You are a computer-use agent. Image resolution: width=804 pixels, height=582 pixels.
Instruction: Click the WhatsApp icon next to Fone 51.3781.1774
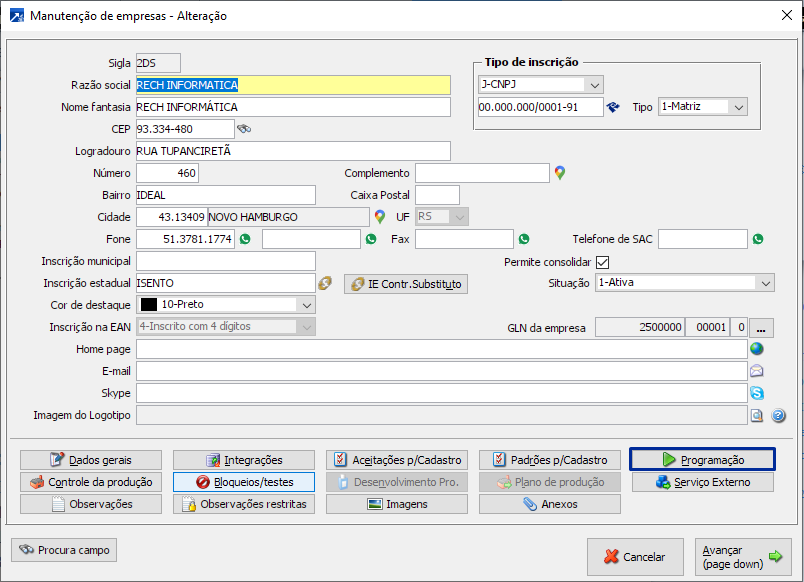click(244, 239)
